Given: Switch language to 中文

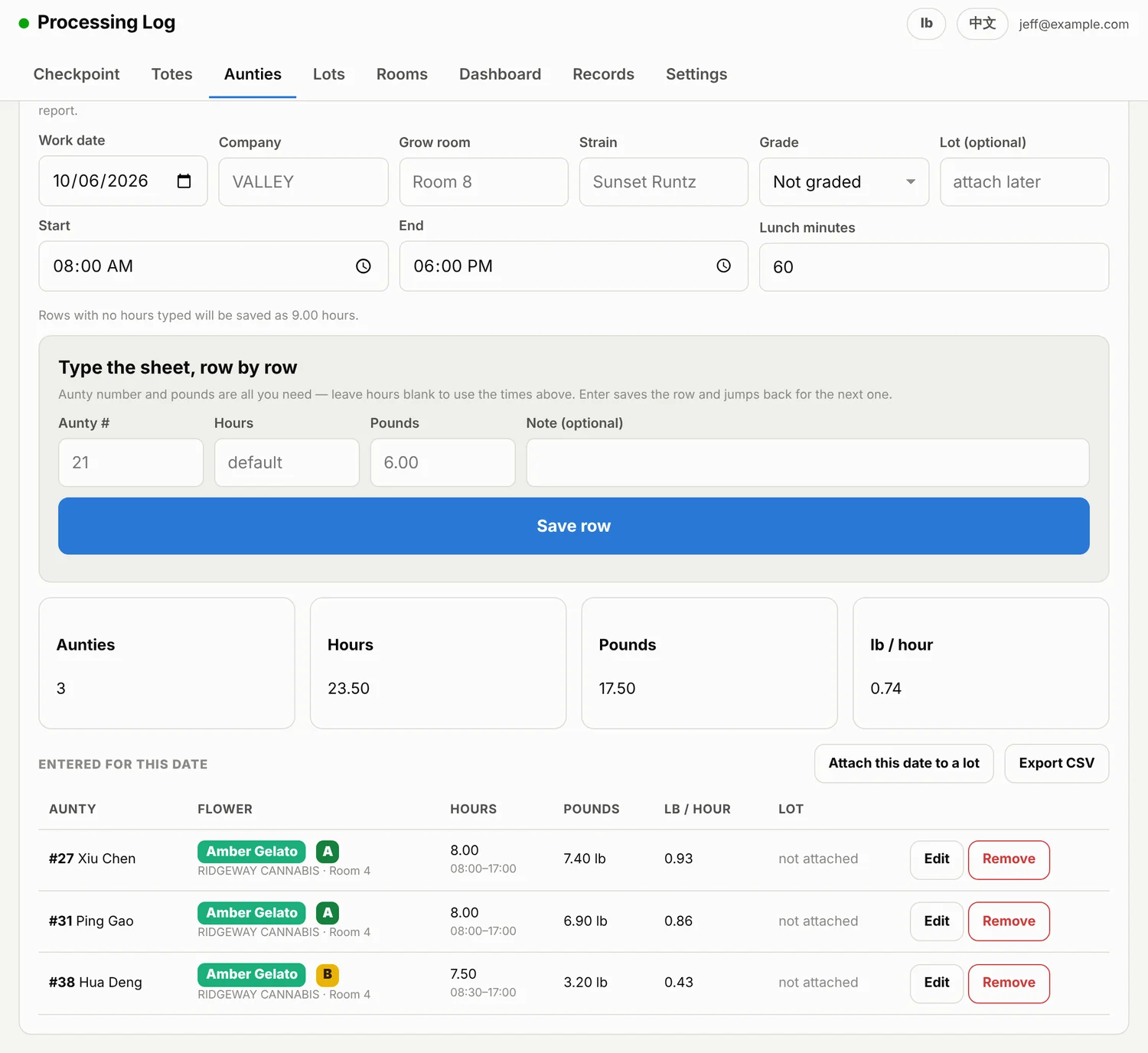Looking at the screenshot, I should [983, 24].
